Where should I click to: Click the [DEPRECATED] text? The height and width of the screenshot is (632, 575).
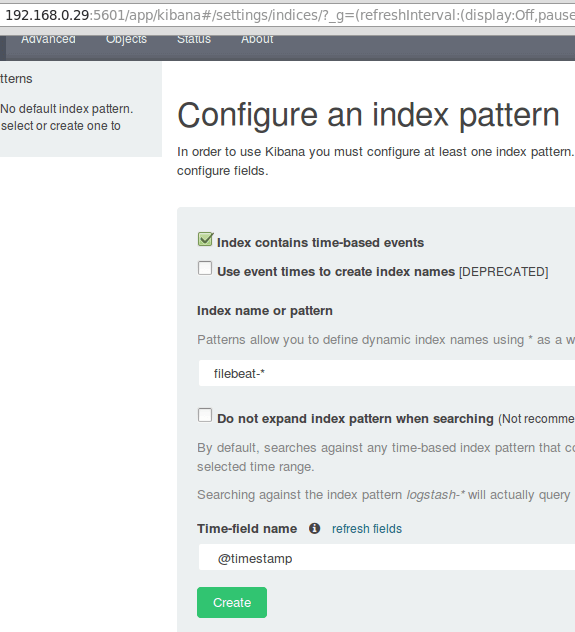point(504,272)
